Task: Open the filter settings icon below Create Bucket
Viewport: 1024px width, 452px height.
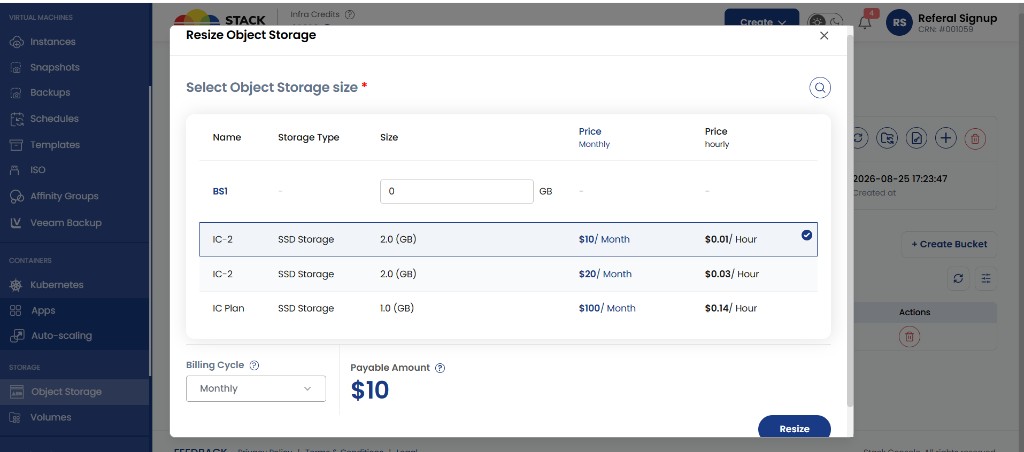Action: (986, 278)
